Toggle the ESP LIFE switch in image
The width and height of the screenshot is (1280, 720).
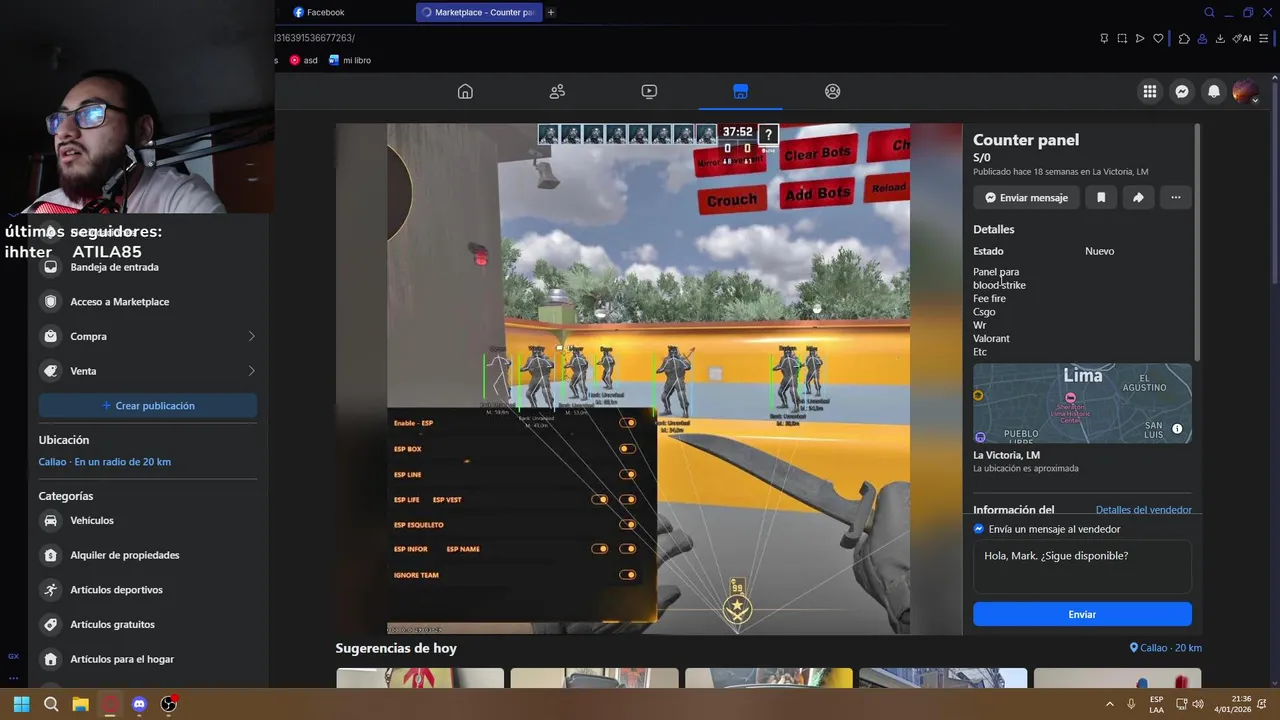pos(600,499)
